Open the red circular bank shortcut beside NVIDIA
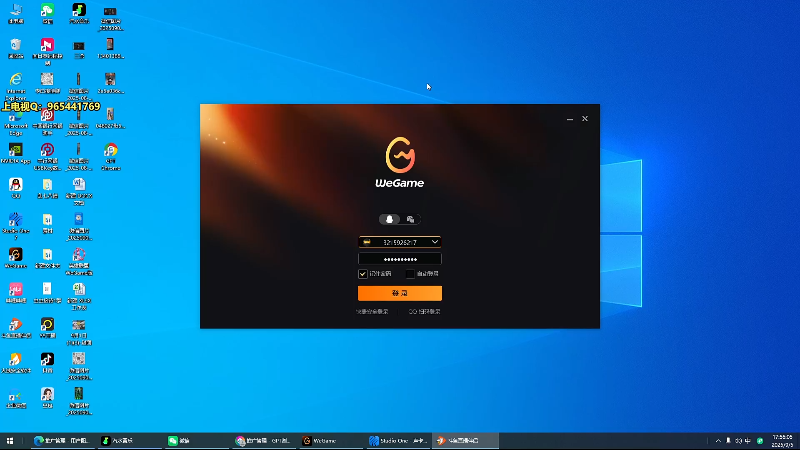Image resolution: width=800 pixels, height=450 pixels. [47, 156]
